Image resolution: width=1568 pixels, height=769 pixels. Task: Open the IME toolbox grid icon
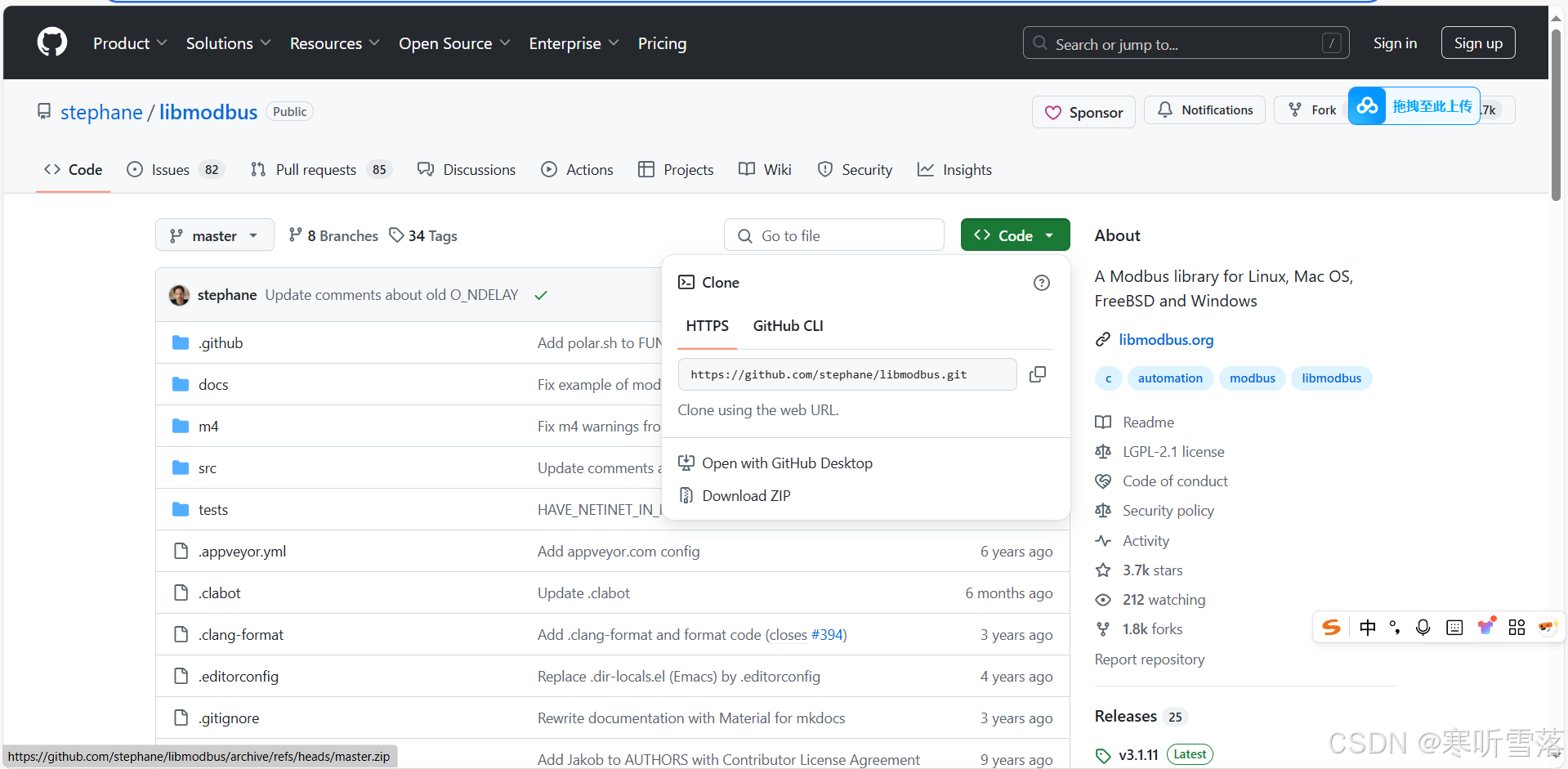tap(1517, 627)
